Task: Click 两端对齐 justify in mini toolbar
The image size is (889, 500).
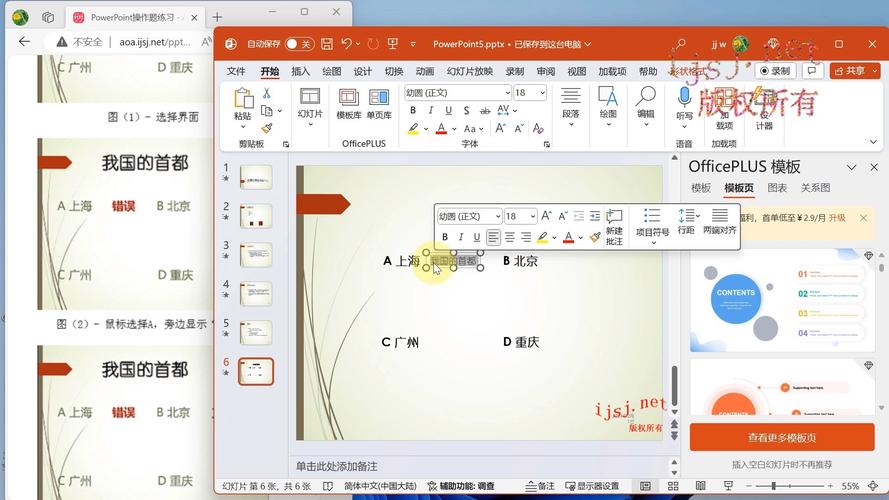Action: coord(719,222)
